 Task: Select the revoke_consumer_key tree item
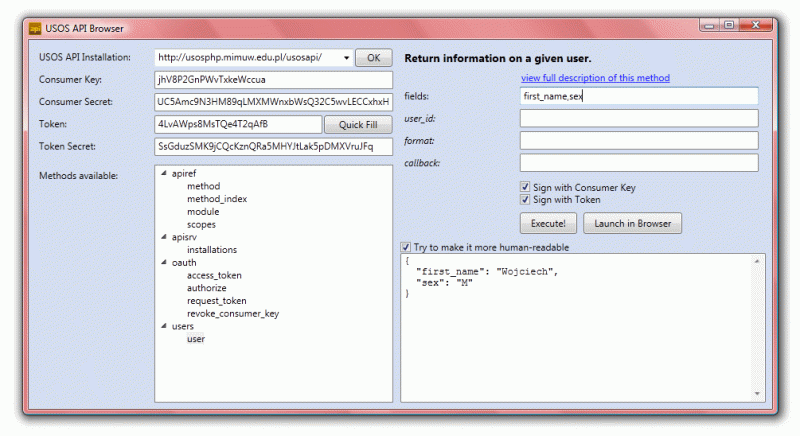pos(233,314)
